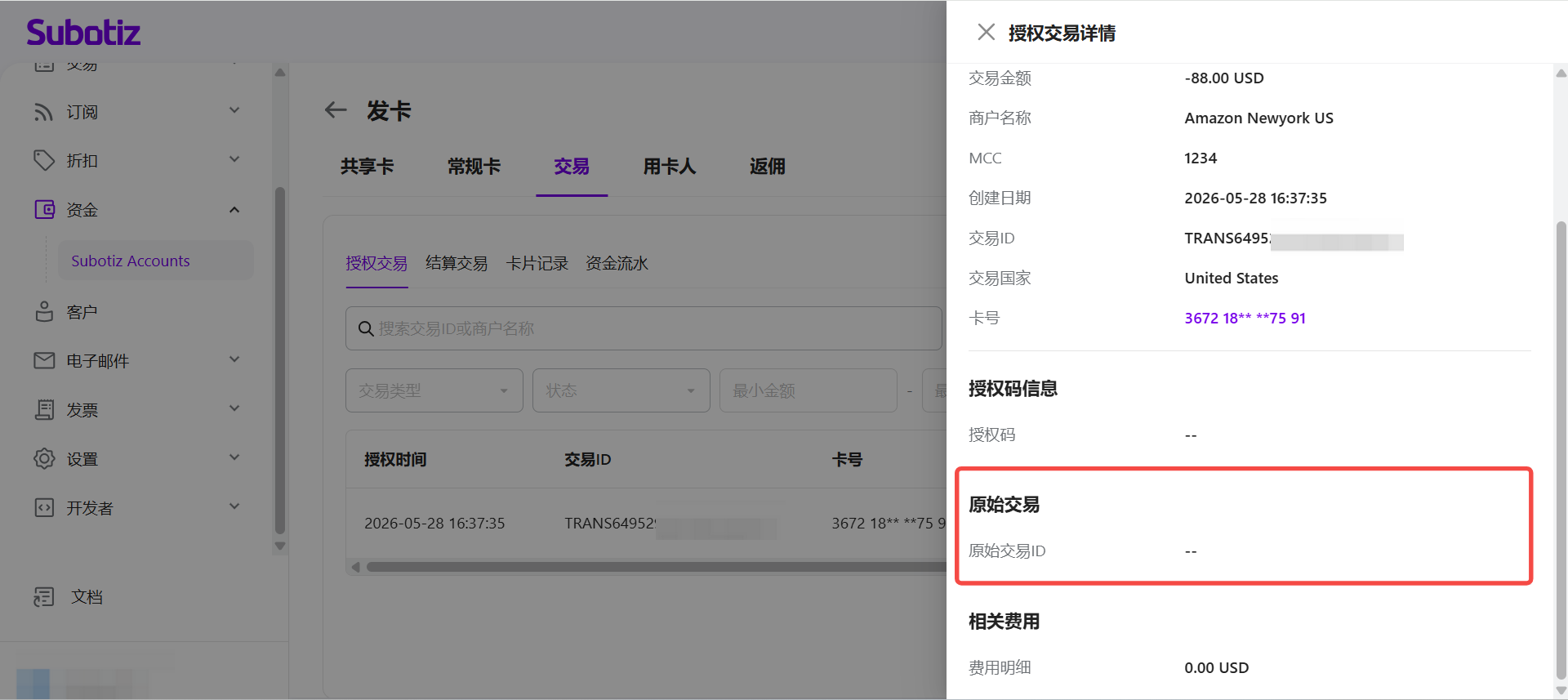Click the back arrow beside 发卡
The width and height of the screenshot is (1568, 700).
[x=336, y=110]
